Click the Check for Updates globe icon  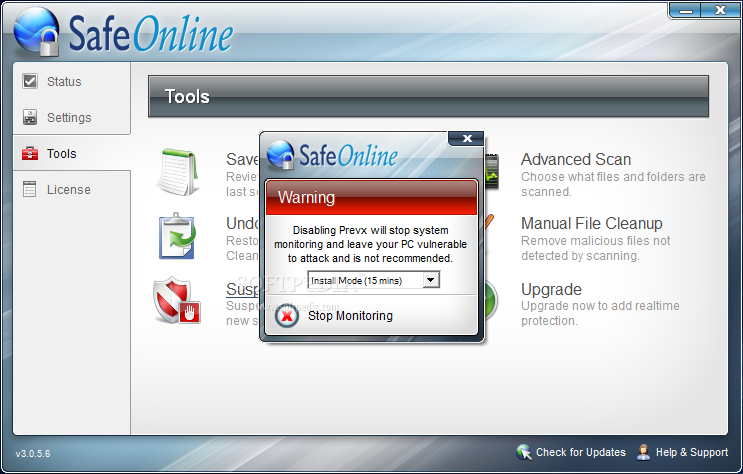524,452
